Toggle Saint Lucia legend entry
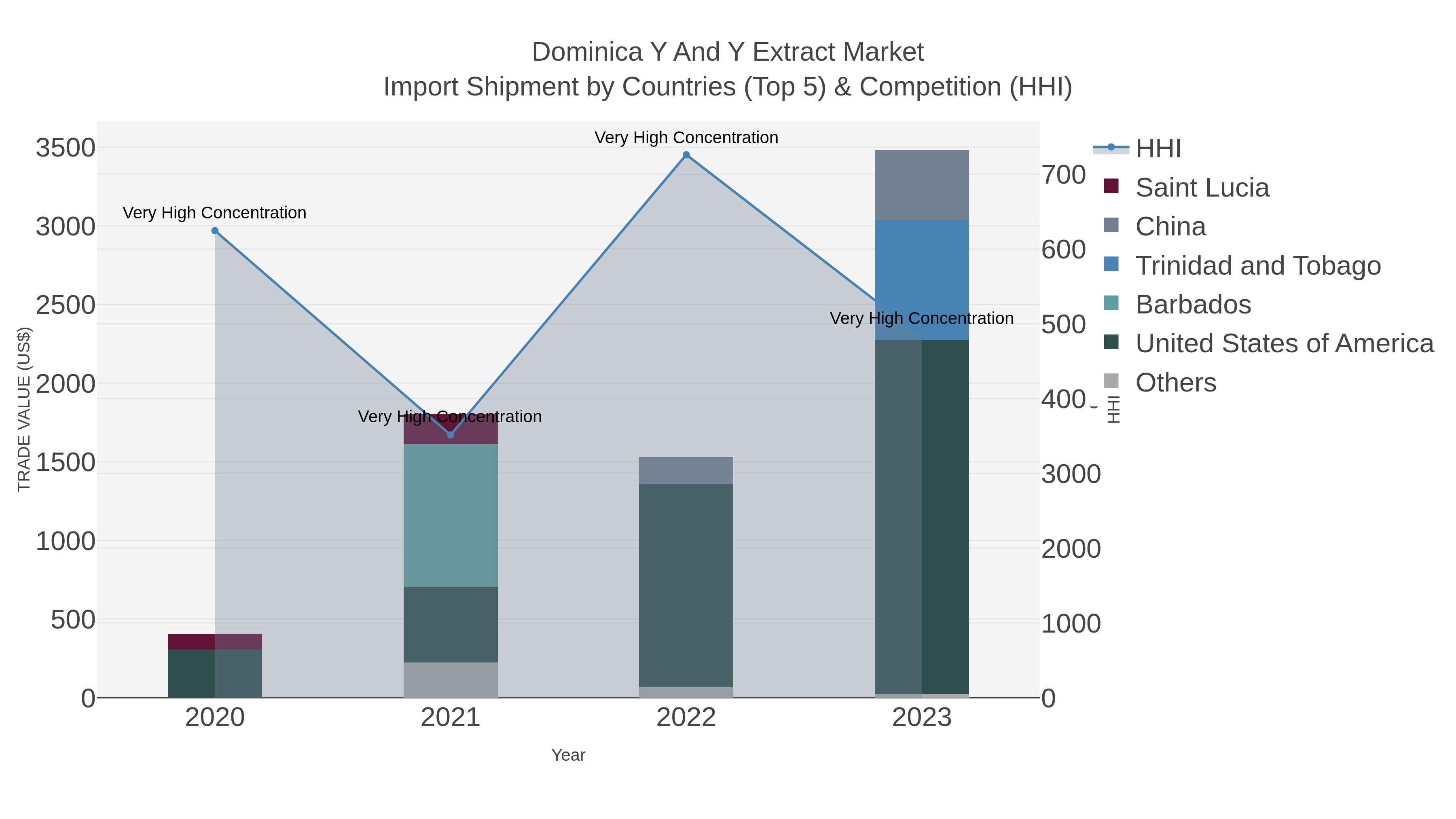This screenshot has width=1456, height=819. [x=1186, y=188]
